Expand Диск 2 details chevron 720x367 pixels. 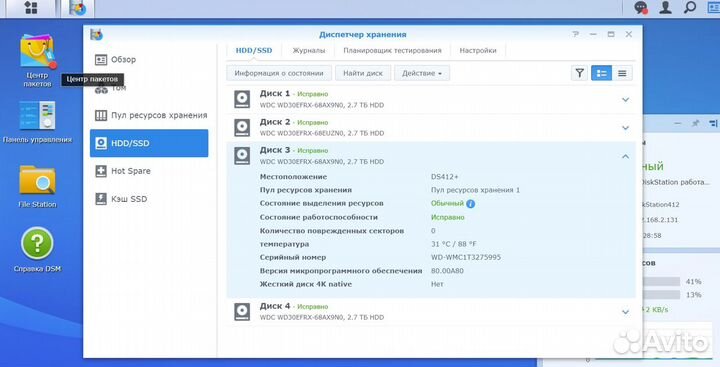click(x=625, y=128)
